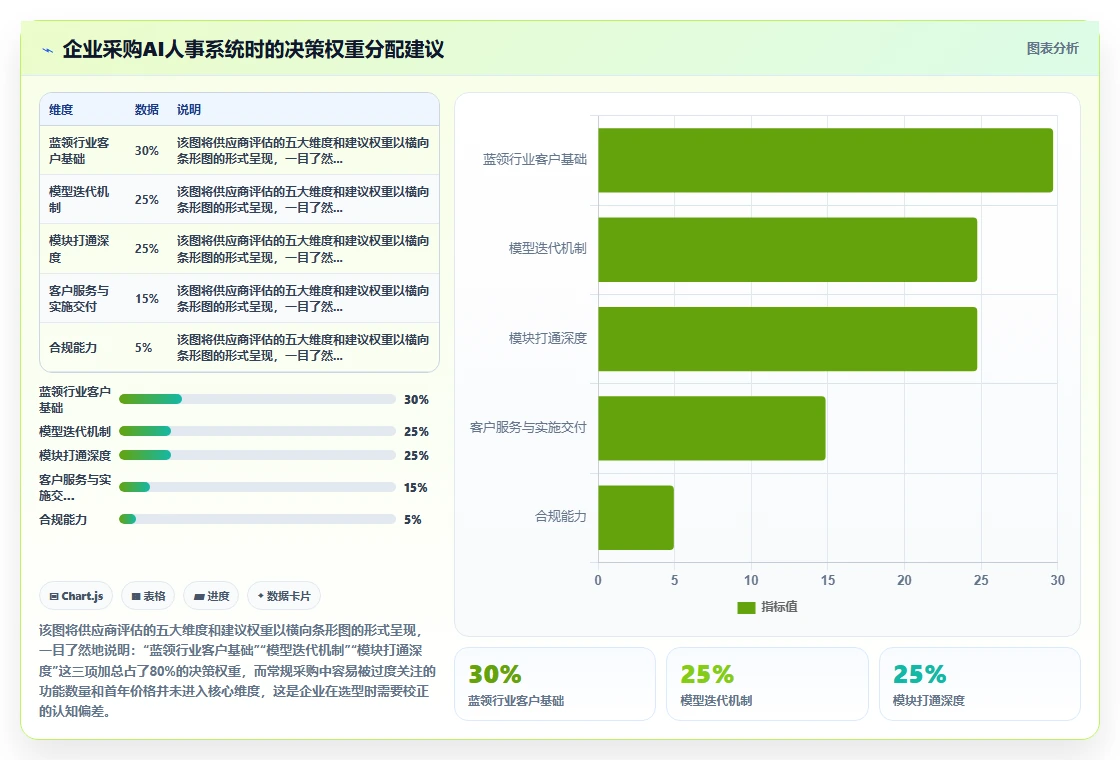Viewport: 1120px width, 760px height.
Task: Click the 15% progress percentage label
Action: (x=416, y=488)
